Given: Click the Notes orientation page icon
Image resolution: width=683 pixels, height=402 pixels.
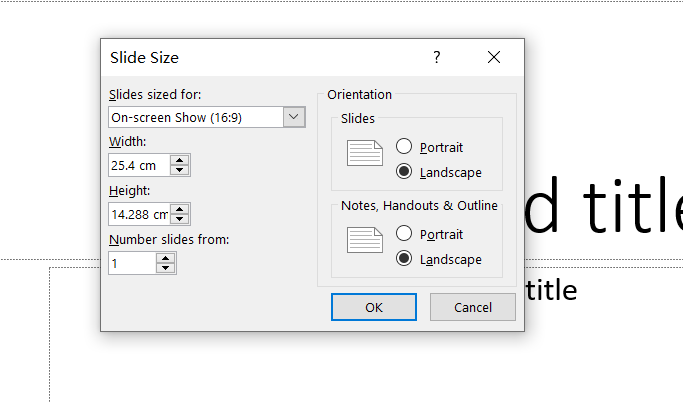Looking at the screenshot, I should (364, 240).
